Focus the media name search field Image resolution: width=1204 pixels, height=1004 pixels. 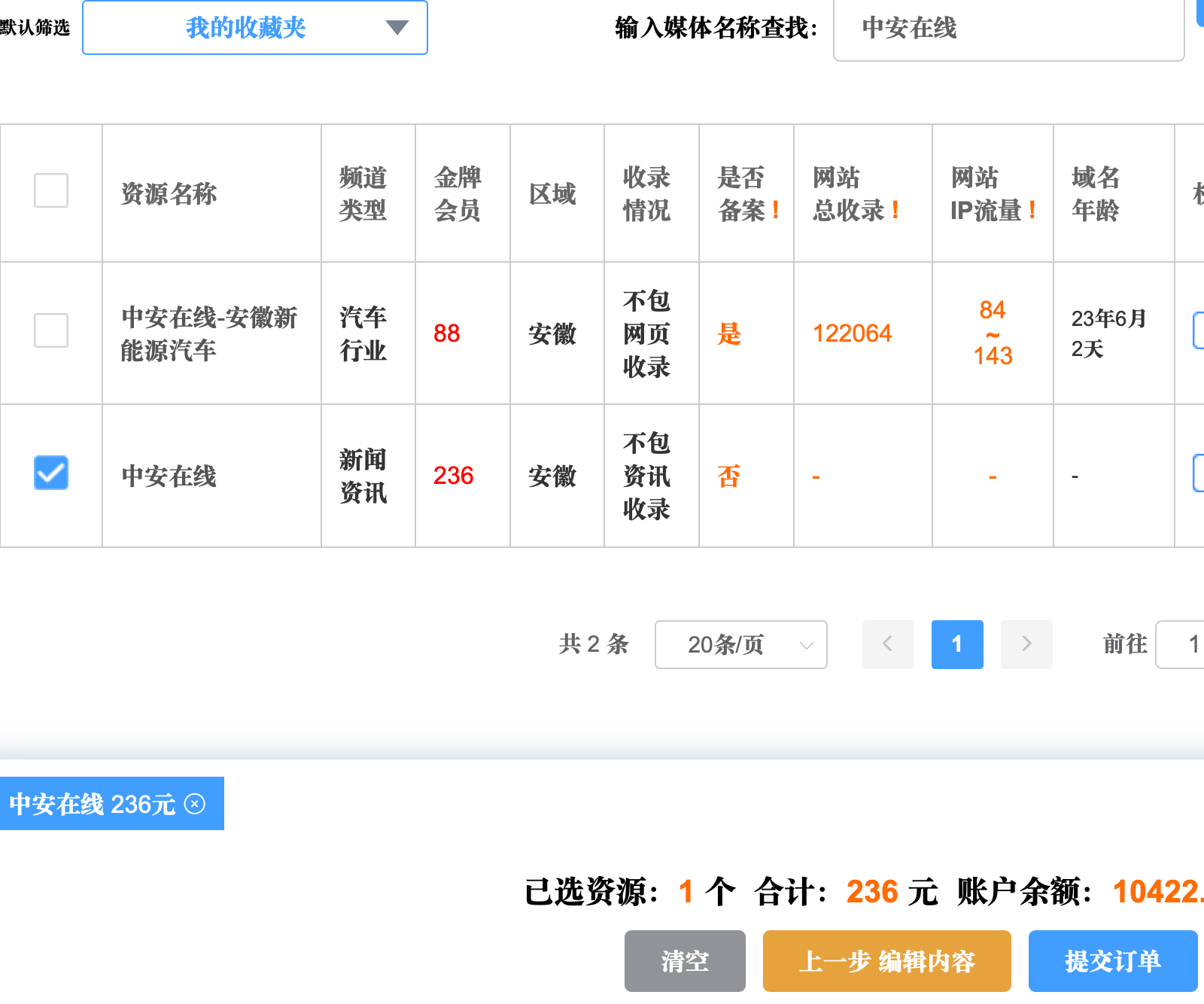pos(1009,29)
